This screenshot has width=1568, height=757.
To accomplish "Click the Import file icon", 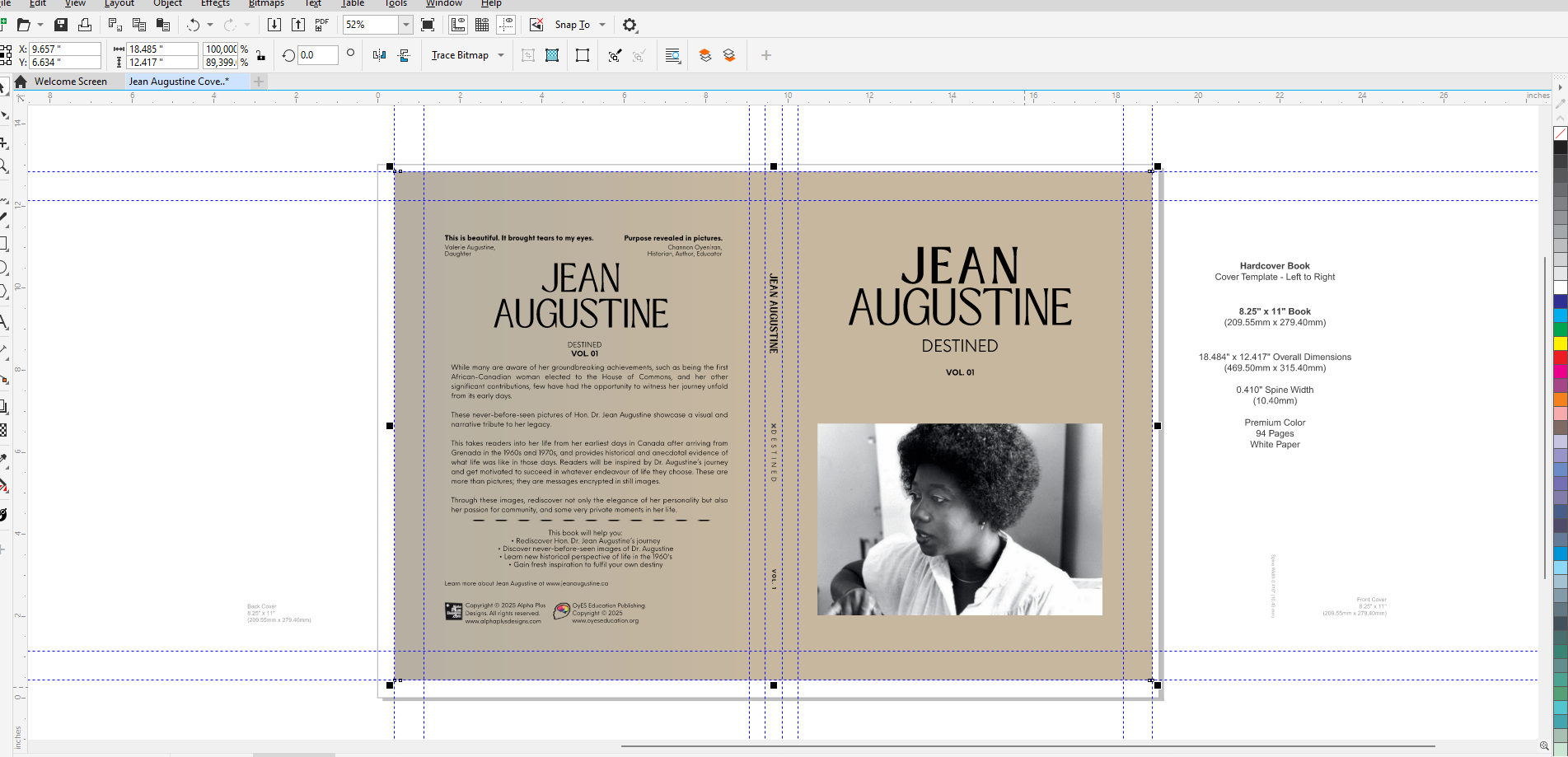I will (x=274, y=25).
